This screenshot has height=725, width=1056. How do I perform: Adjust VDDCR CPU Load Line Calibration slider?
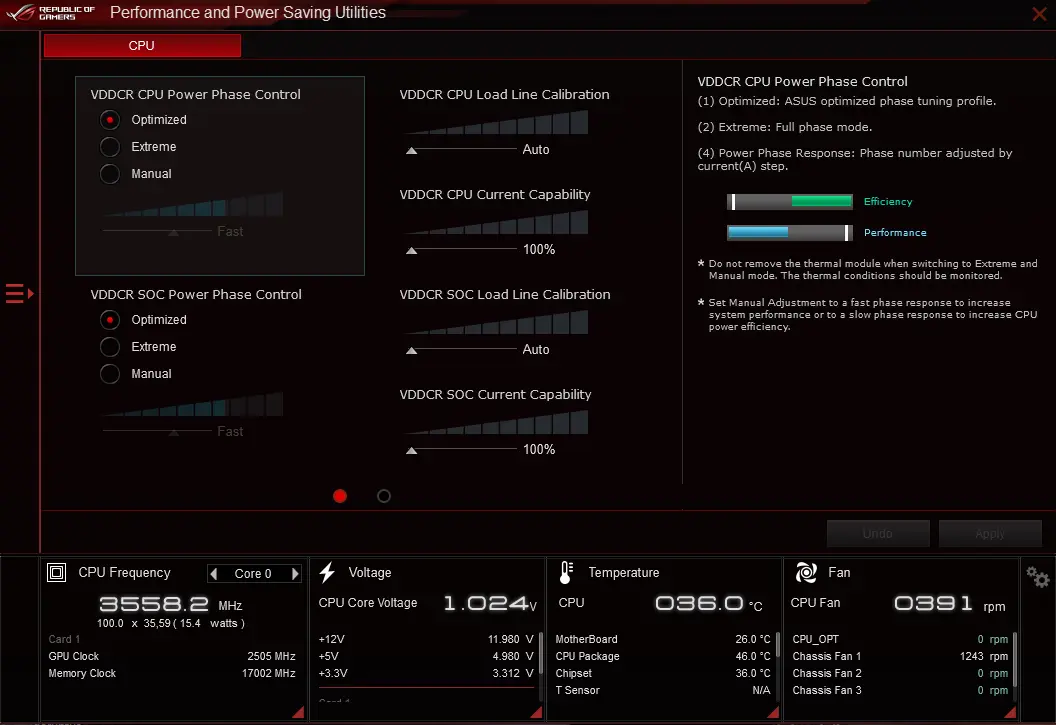(x=411, y=150)
